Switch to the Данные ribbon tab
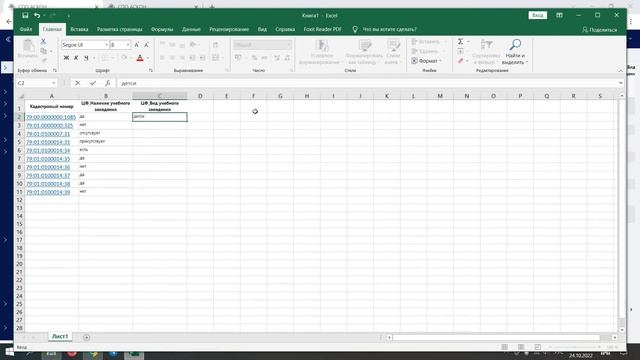Viewport: 640px width, 360px height. tap(191, 29)
